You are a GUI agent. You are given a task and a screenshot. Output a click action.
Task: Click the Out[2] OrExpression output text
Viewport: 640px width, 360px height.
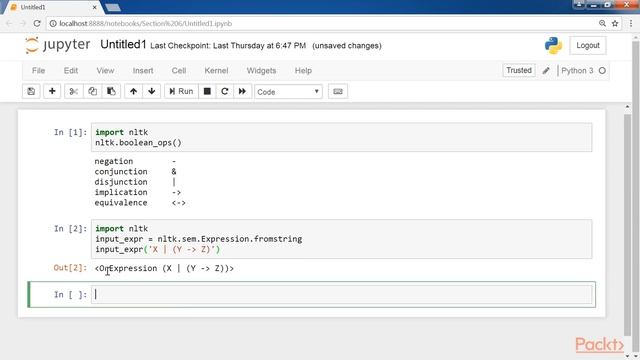click(x=164, y=268)
